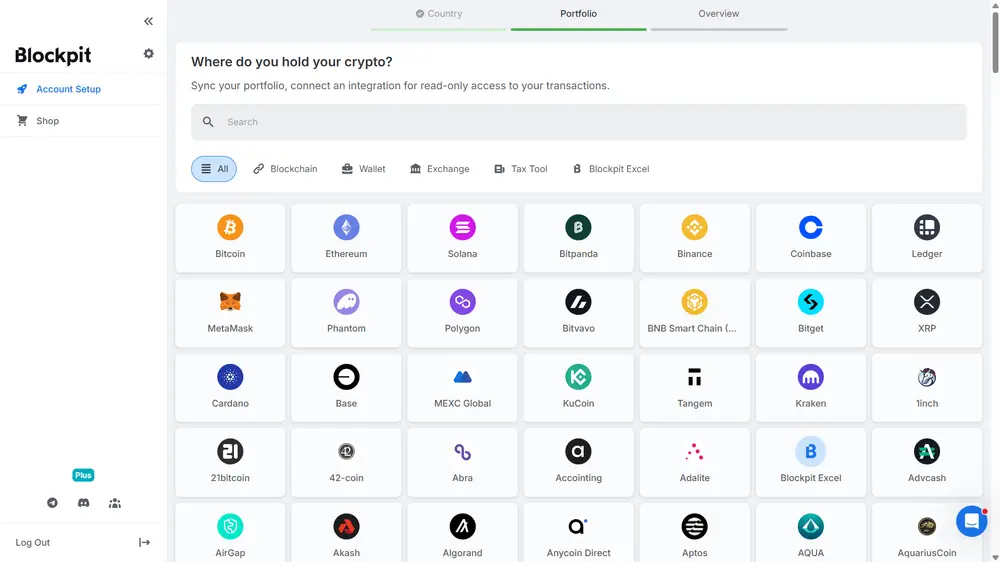Pick the Coinbase card
The image size is (1000, 562).
click(811, 238)
